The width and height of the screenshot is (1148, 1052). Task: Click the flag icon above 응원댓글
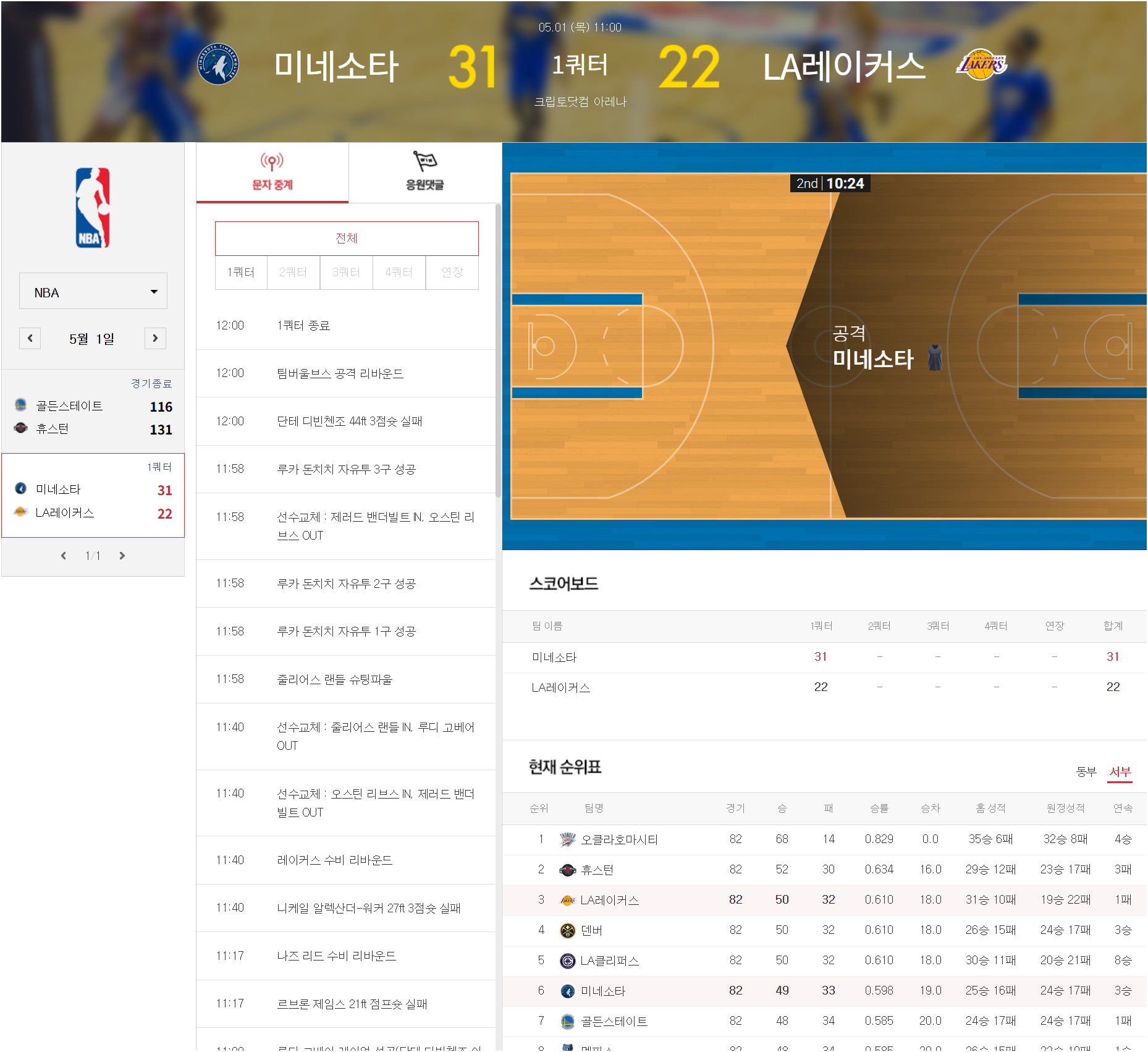[424, 161]
